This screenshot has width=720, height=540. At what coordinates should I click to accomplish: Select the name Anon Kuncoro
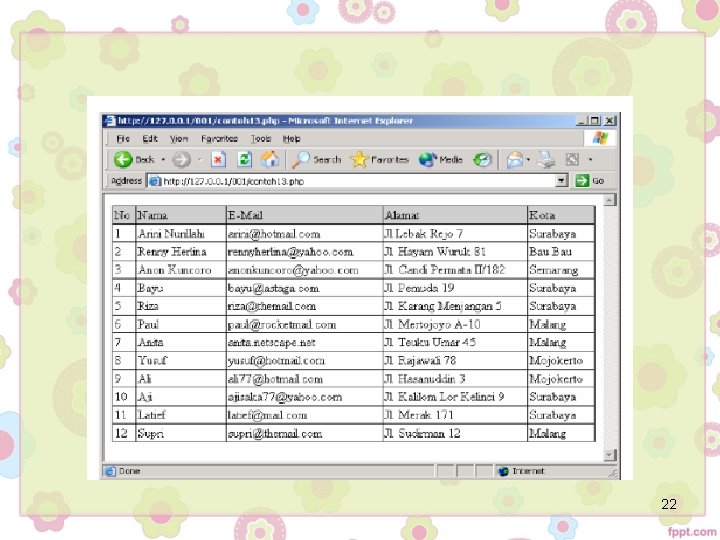pos(174,270)
